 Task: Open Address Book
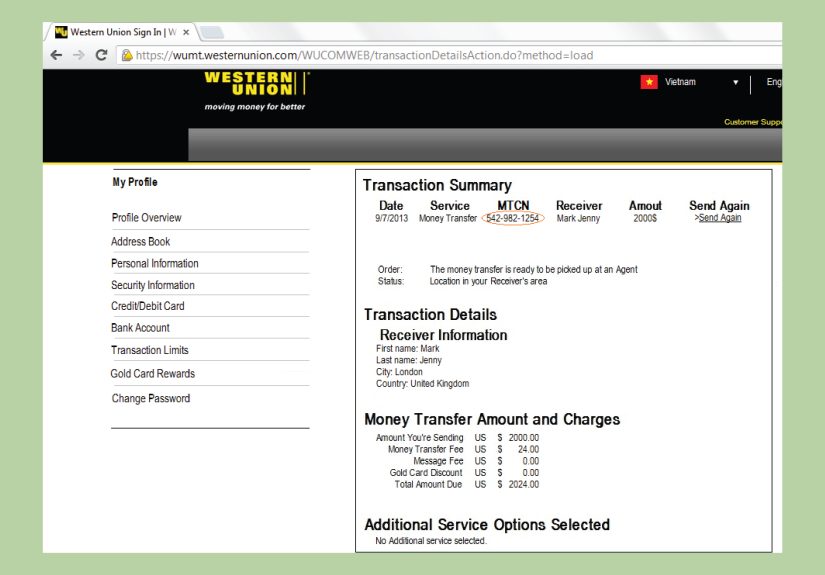(x=140, y=241)
